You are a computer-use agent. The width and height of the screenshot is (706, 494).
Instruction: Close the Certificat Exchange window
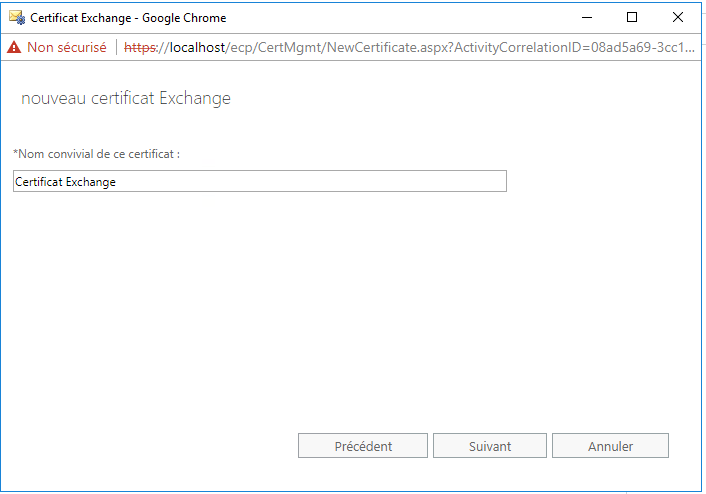click(678, 17)
